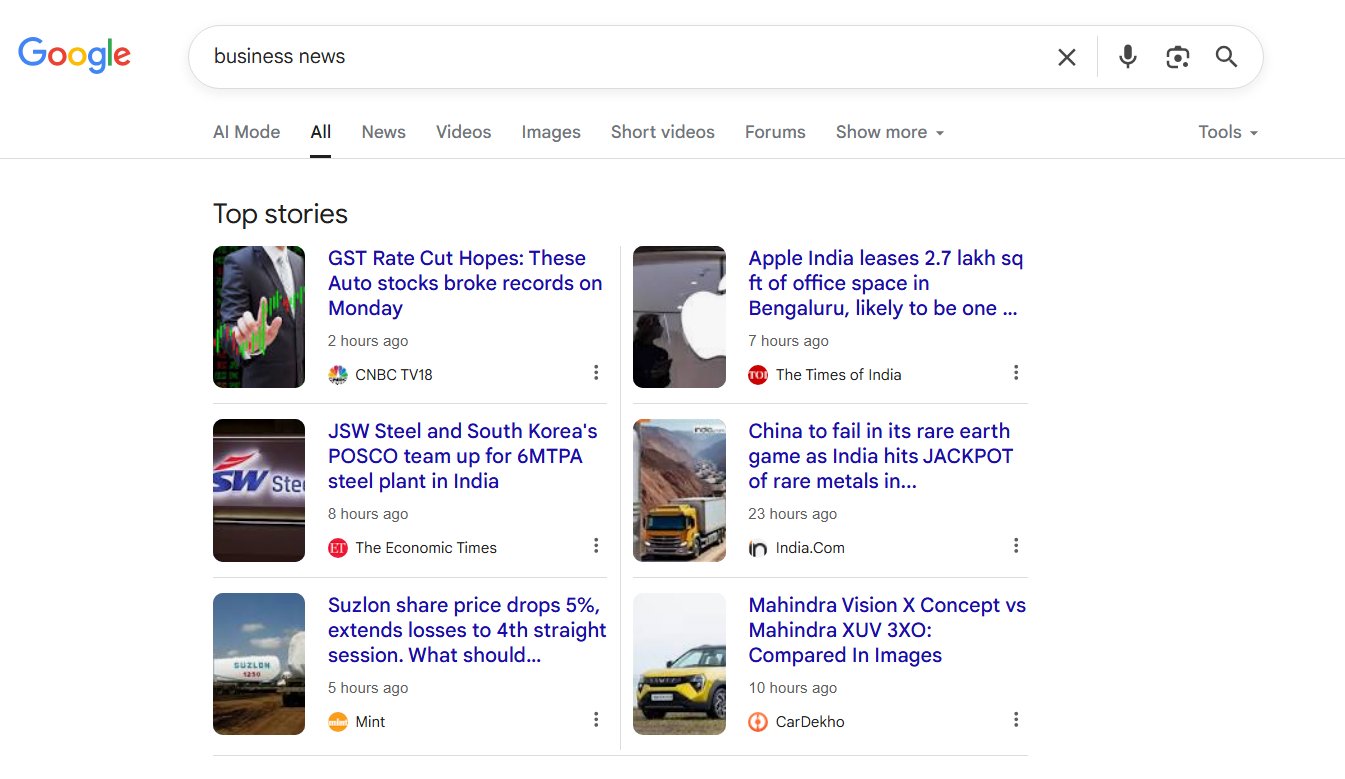Click the '10 hours ago' timestamp
The height and width of the screenshot is (779, 1345).
(792, 688)
